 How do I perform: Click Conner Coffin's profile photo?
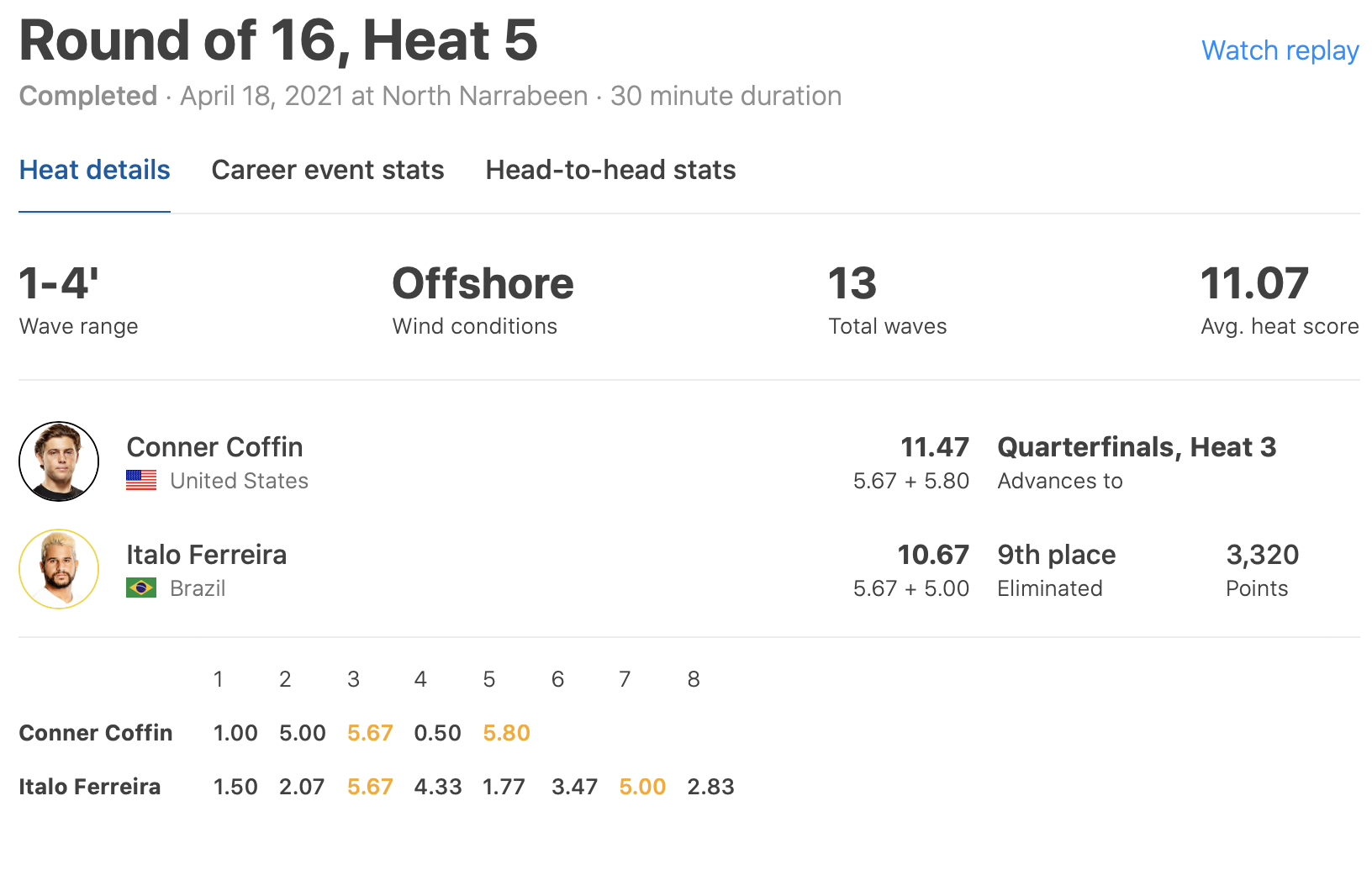(x=59, y=461)
